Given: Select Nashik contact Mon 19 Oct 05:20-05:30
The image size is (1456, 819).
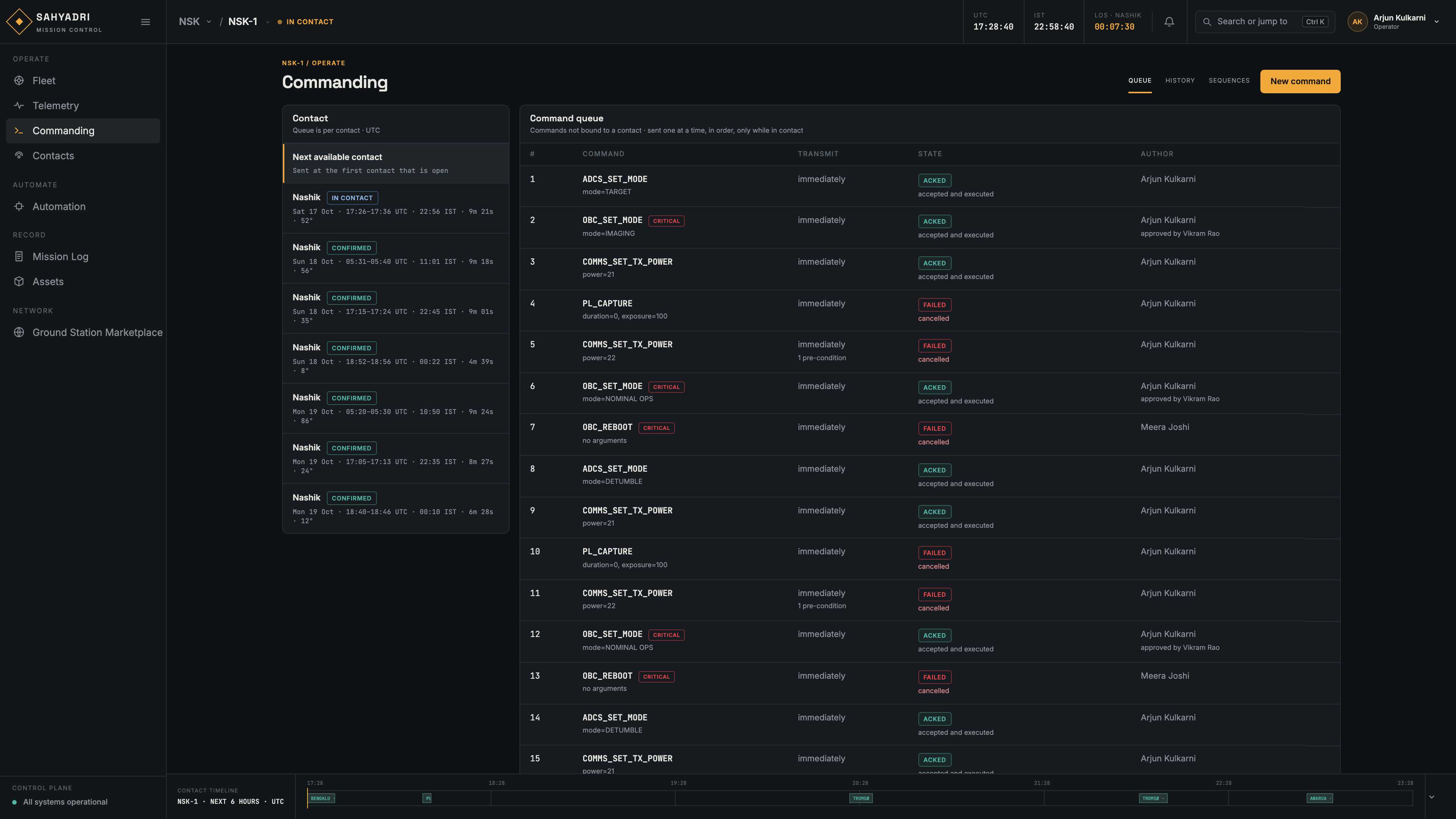Looking at the screenshot, I should [395, 408].
